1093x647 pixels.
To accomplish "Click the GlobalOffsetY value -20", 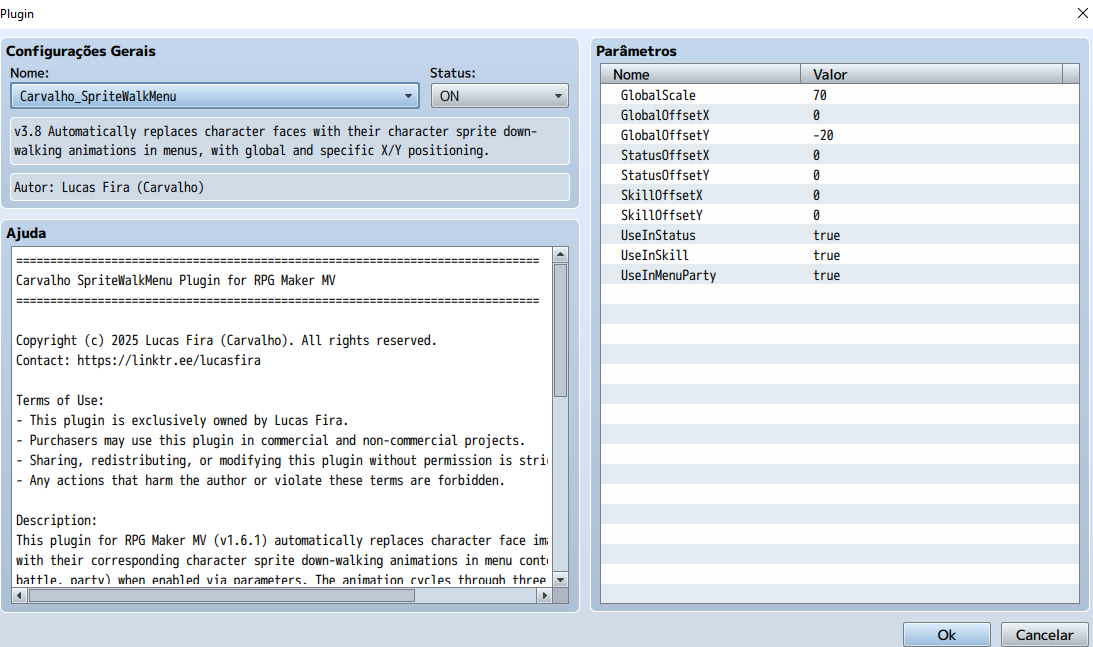I will coord(823,135).
